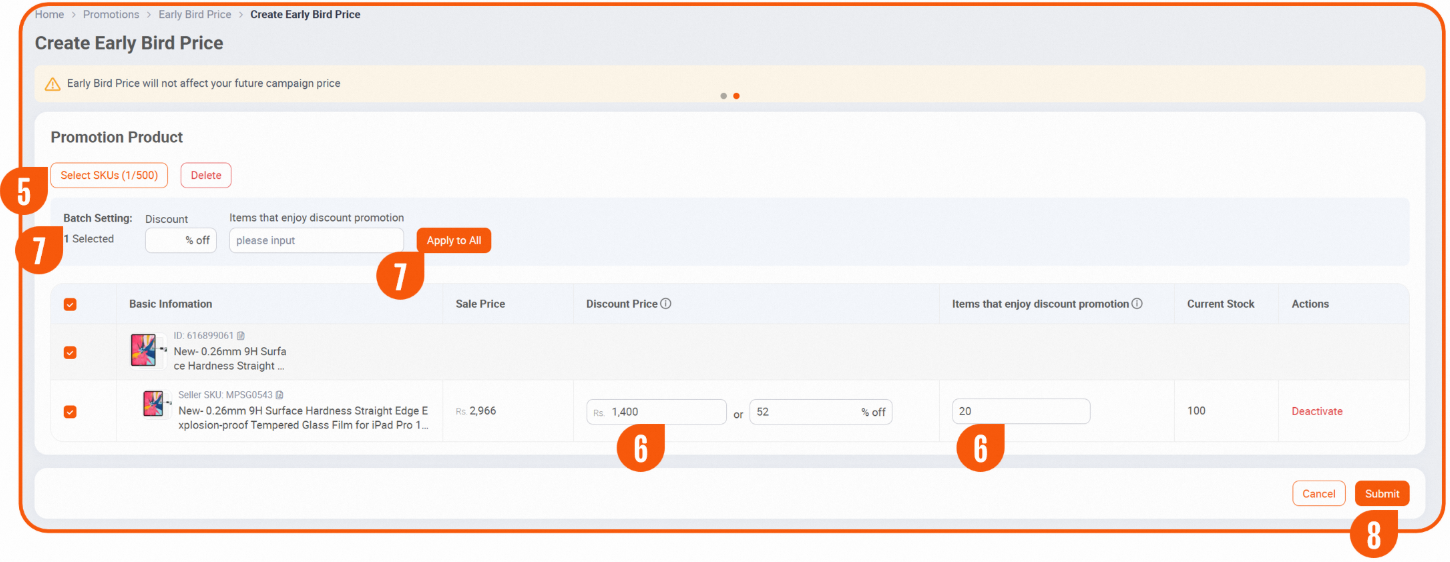Toggle the select-all checkbox in table header
This screenshot has height=562, width=1450.
(70, 304)
